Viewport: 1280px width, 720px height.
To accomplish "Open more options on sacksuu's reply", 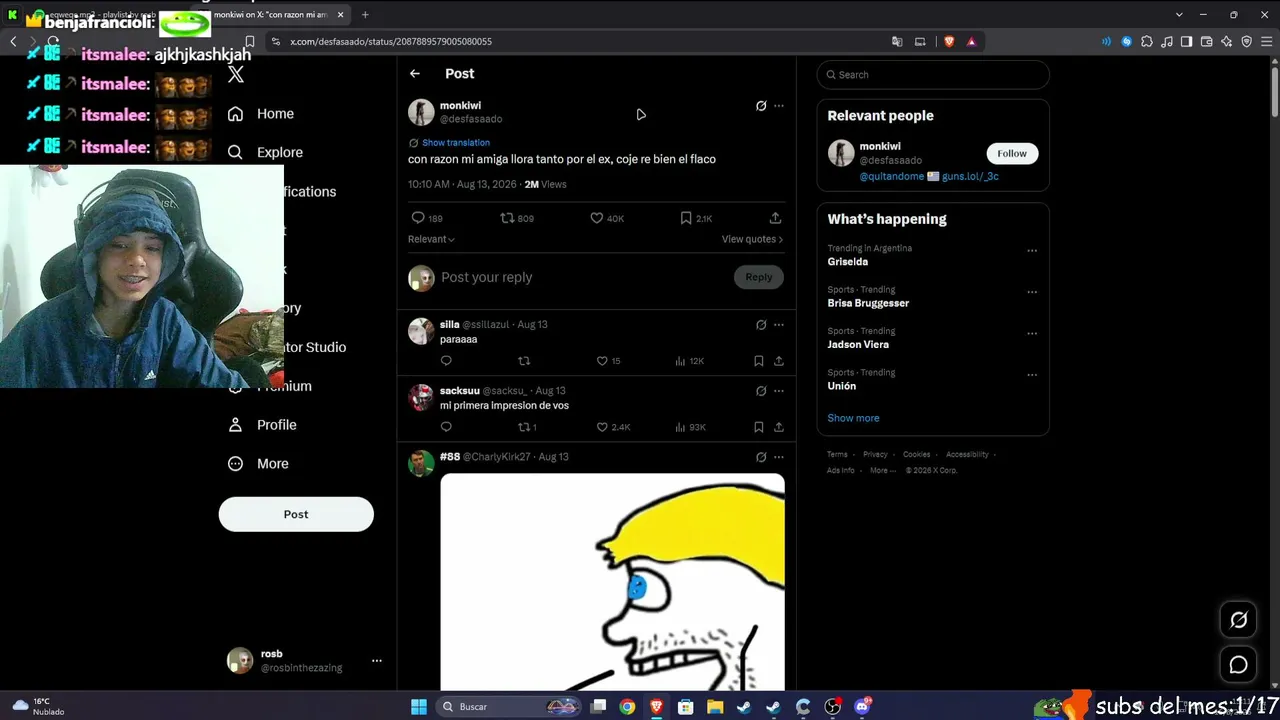I will (779, 391).
